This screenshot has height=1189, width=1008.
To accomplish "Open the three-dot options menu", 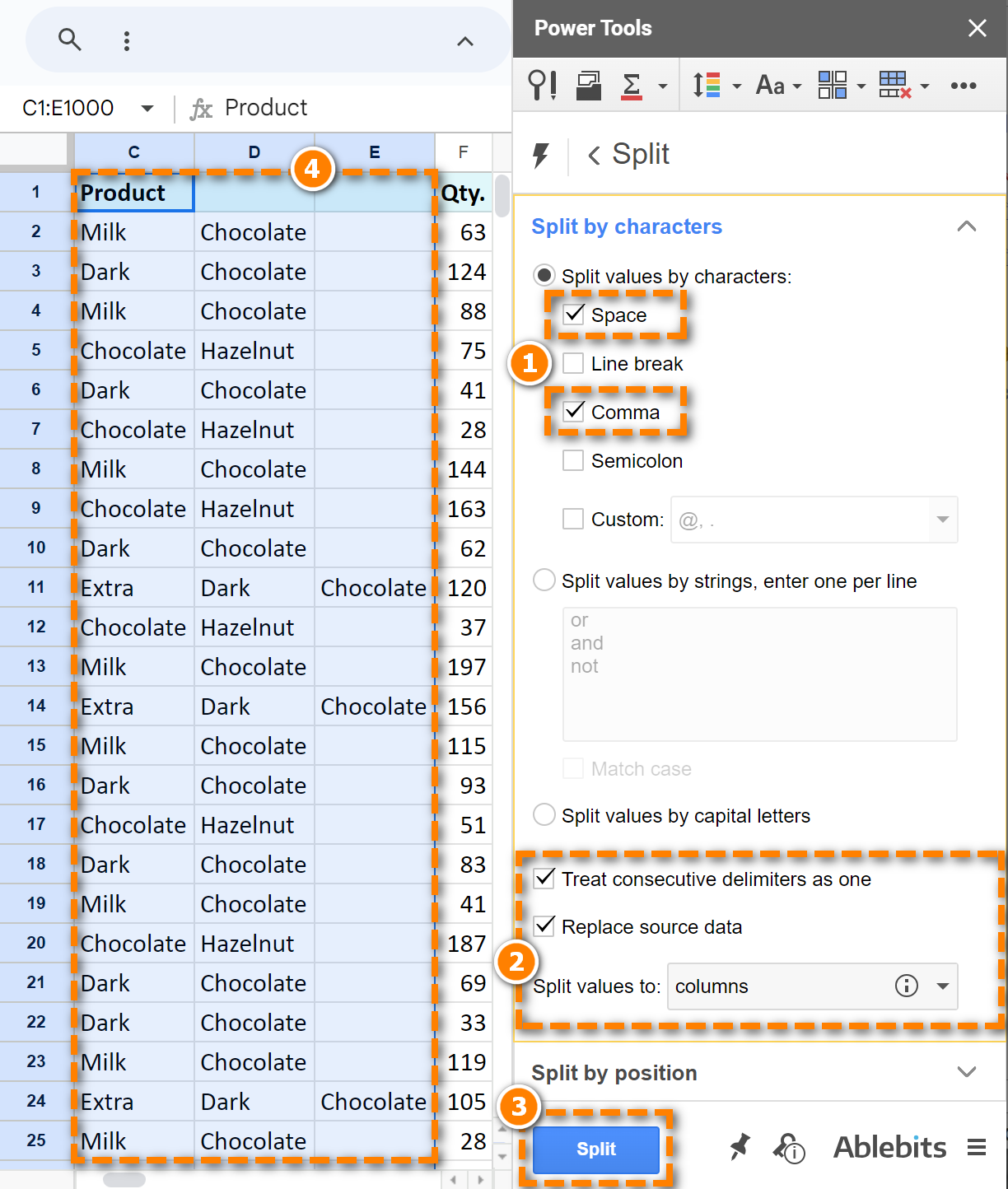I will click(126, 41).
